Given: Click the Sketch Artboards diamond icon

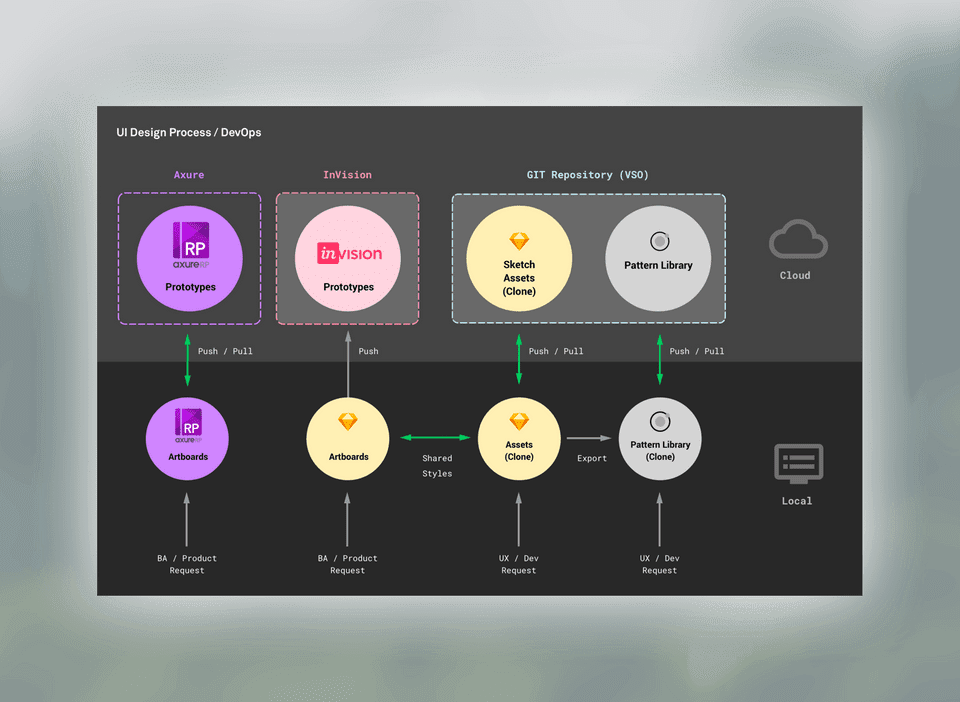Looking at the screenshot, I should pyautogui.click(x=347, y=438).
